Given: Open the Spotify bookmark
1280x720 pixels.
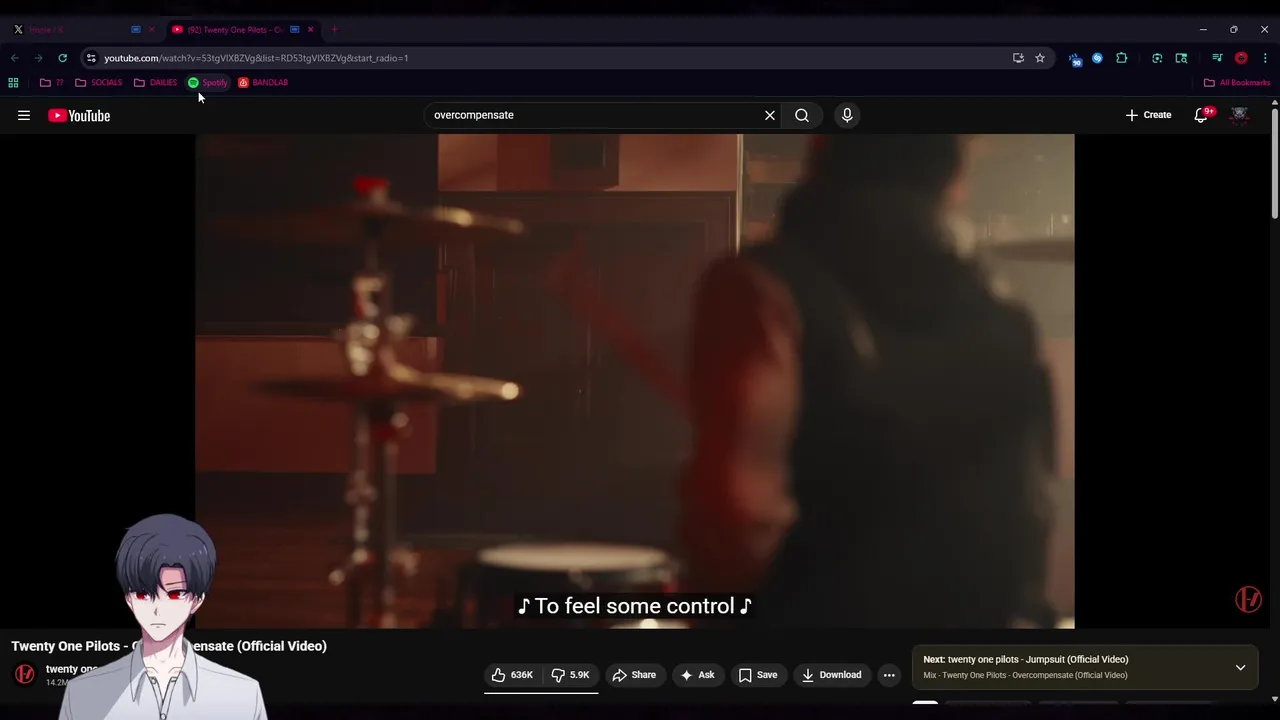Looking at the screenshot, I should [208, 83].
